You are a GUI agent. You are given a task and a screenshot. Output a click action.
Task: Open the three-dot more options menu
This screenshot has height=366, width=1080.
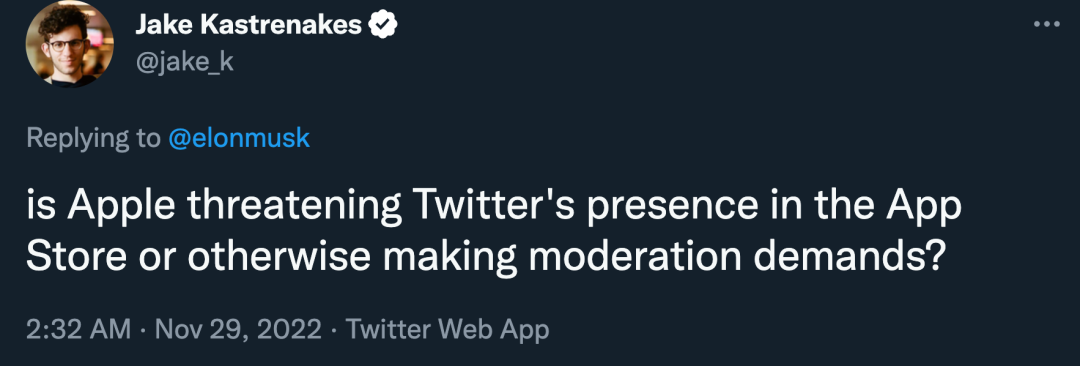point(1046,24)
